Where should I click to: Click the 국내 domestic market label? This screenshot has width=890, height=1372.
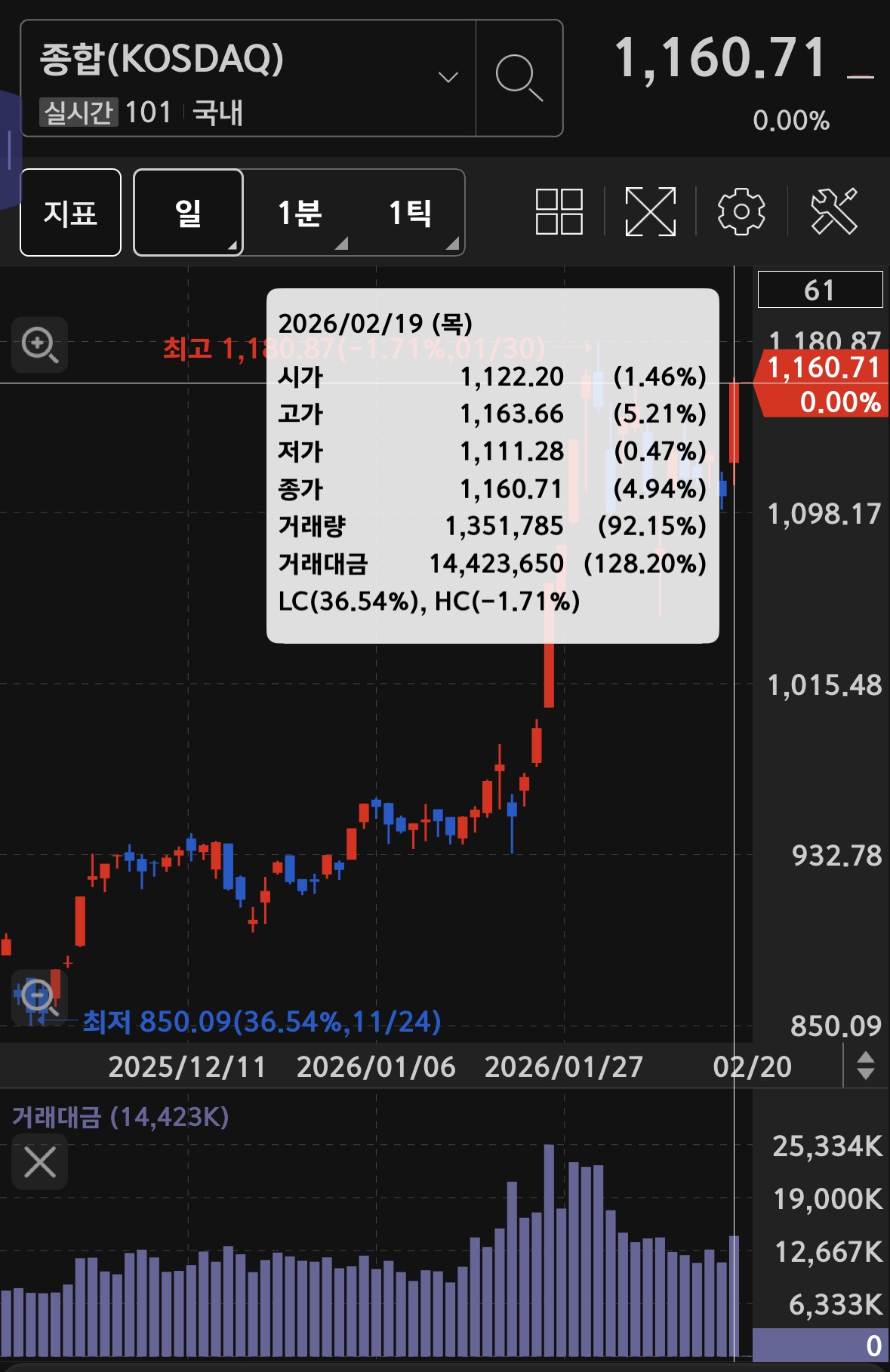(218, 112)
